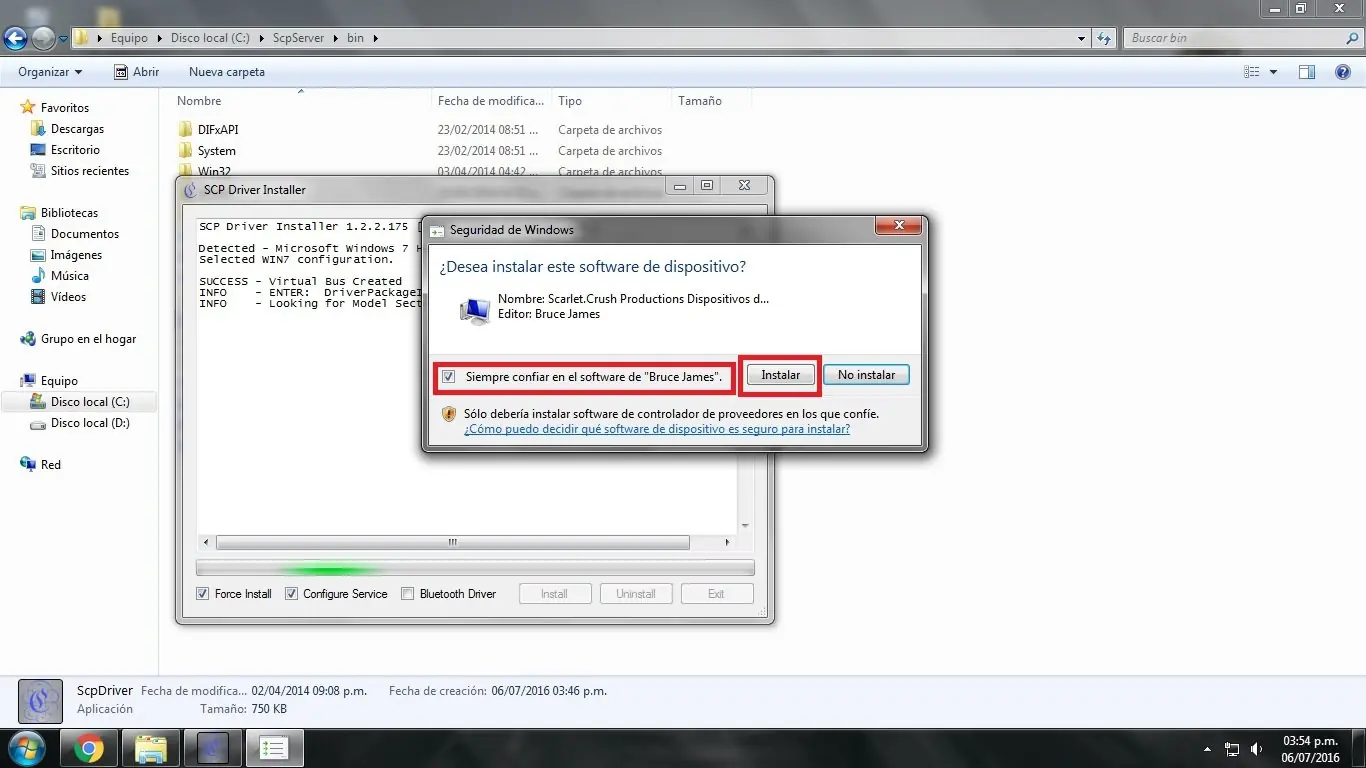1366x768 pixels.
Task: Open the link about safe device software
Action: coord(657,429)
